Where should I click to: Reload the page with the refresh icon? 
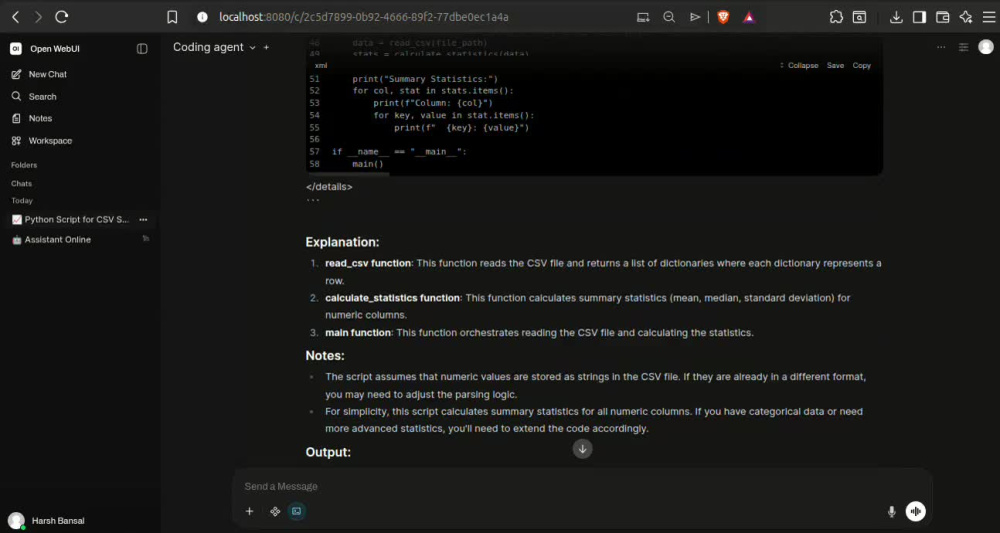(61, 17)
